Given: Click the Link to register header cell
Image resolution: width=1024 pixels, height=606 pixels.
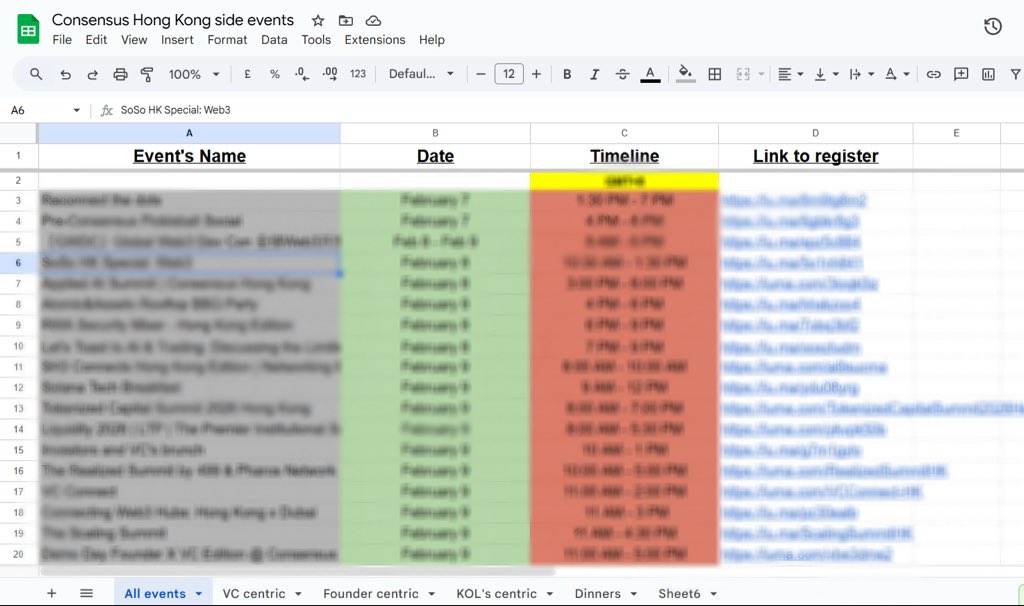Looking at the screenshot, I should 816,157.
